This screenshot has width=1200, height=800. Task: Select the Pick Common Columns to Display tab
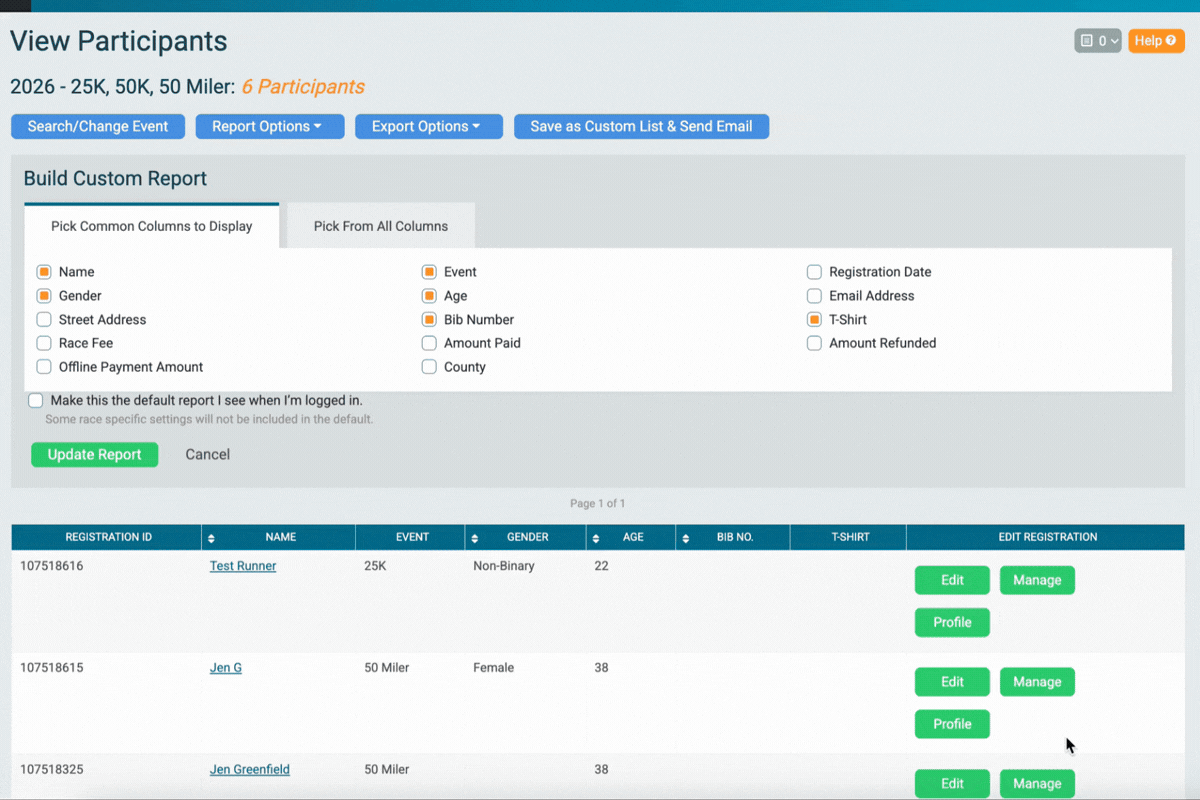point(151,226)
